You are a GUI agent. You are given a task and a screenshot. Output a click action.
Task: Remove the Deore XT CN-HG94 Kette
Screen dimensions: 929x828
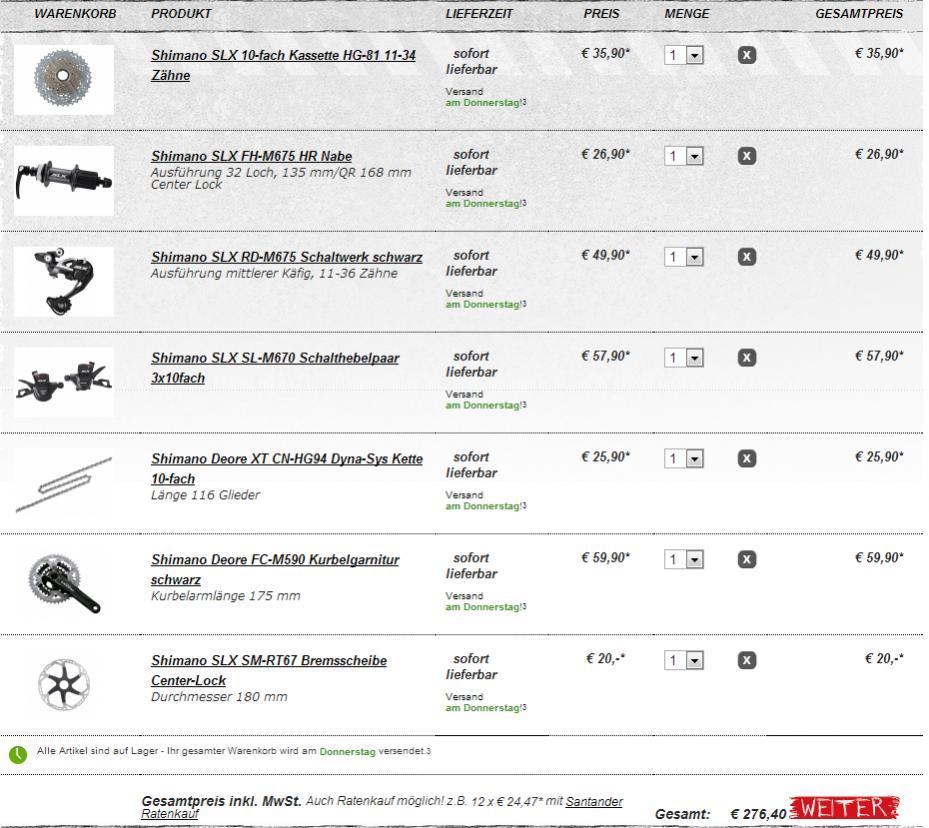click(x=747, y=458)
